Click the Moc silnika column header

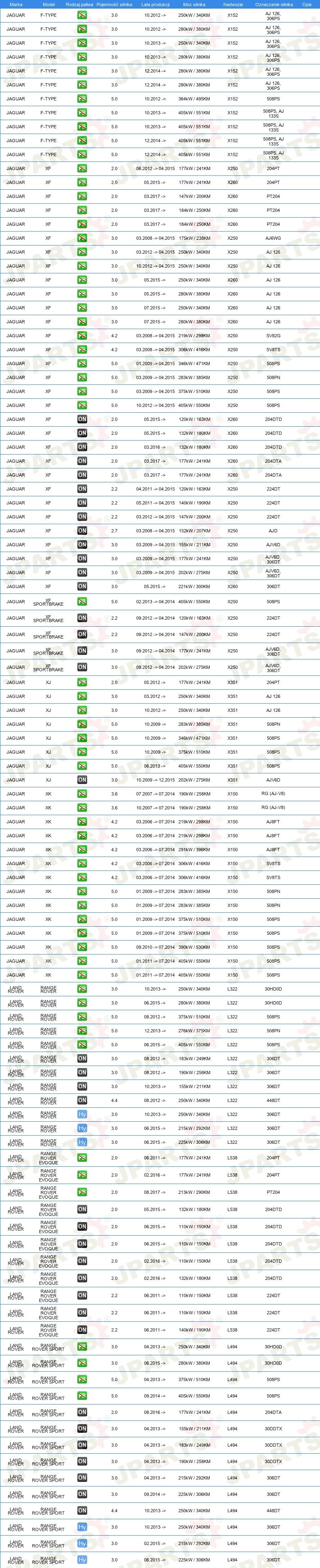[x=194, y=4]
